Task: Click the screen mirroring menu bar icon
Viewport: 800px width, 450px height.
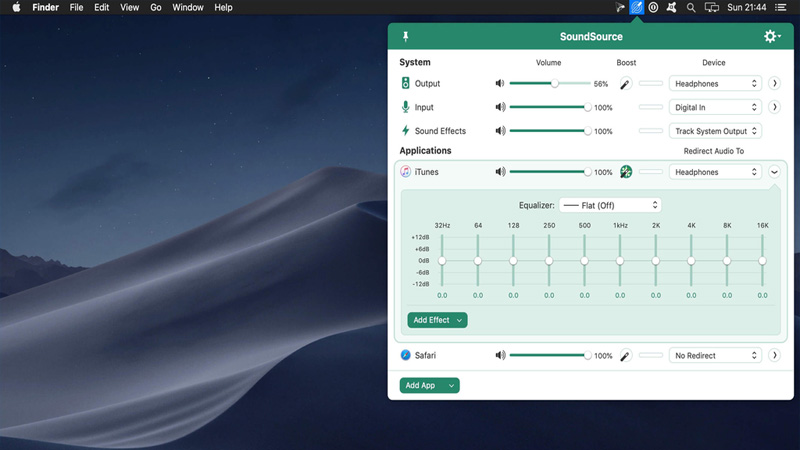Action: [712, 8]
